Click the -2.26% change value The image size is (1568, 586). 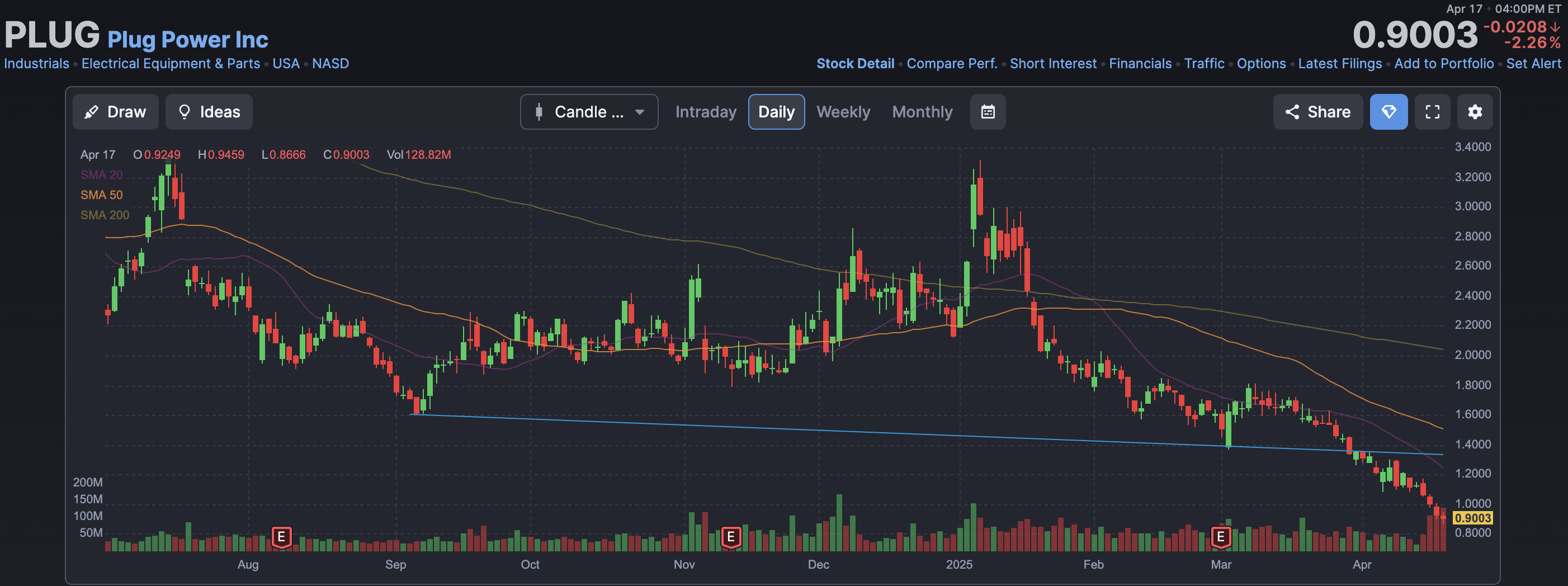point(1532,43)
